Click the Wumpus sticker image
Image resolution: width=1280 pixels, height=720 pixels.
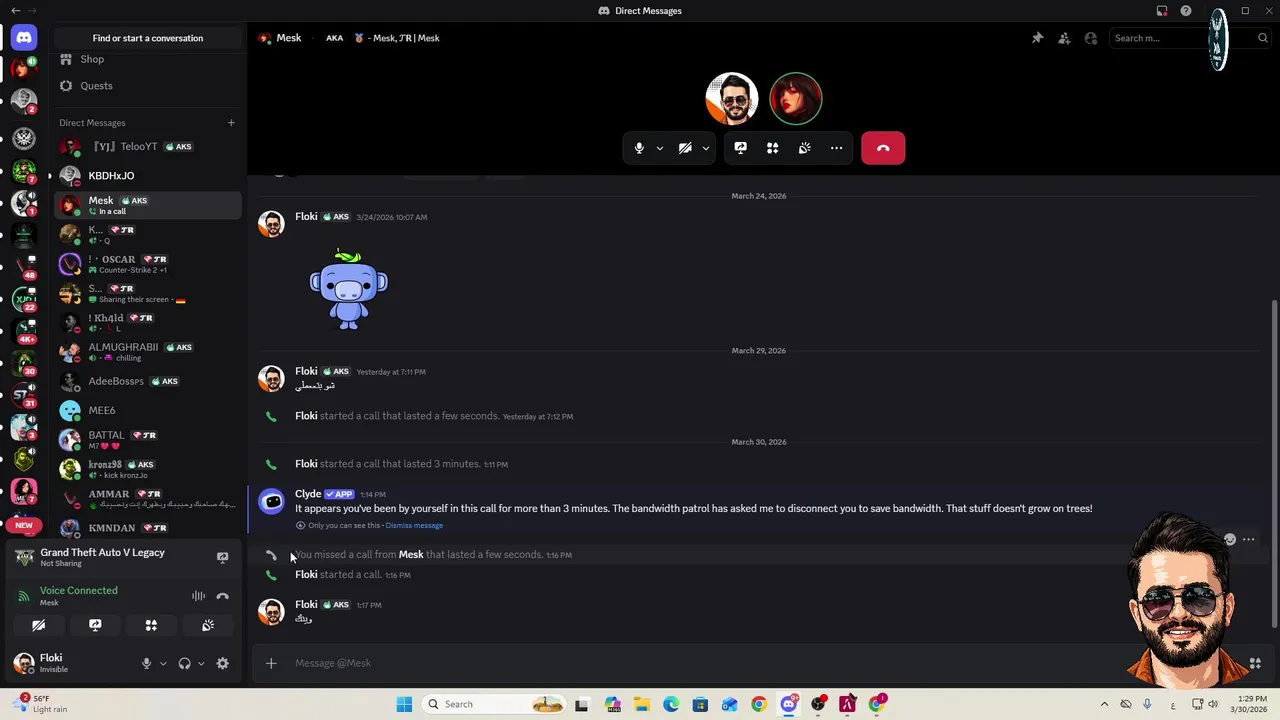tap(348, 290)
